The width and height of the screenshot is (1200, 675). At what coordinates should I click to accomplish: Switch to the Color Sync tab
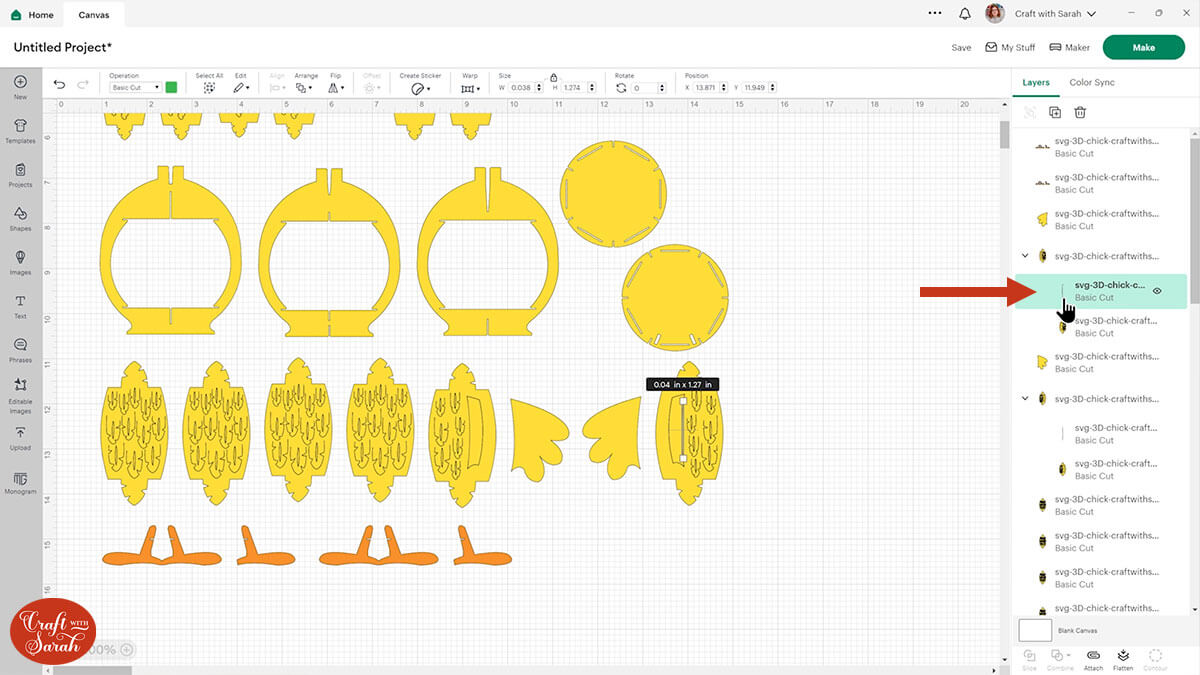1091,82
